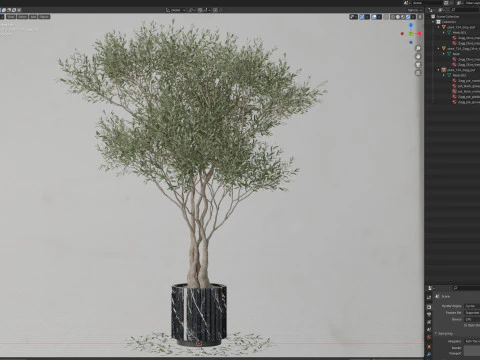The image size is (480, 360).
Task: Toggle viewport overlays button
Action: tap(374, 17)
